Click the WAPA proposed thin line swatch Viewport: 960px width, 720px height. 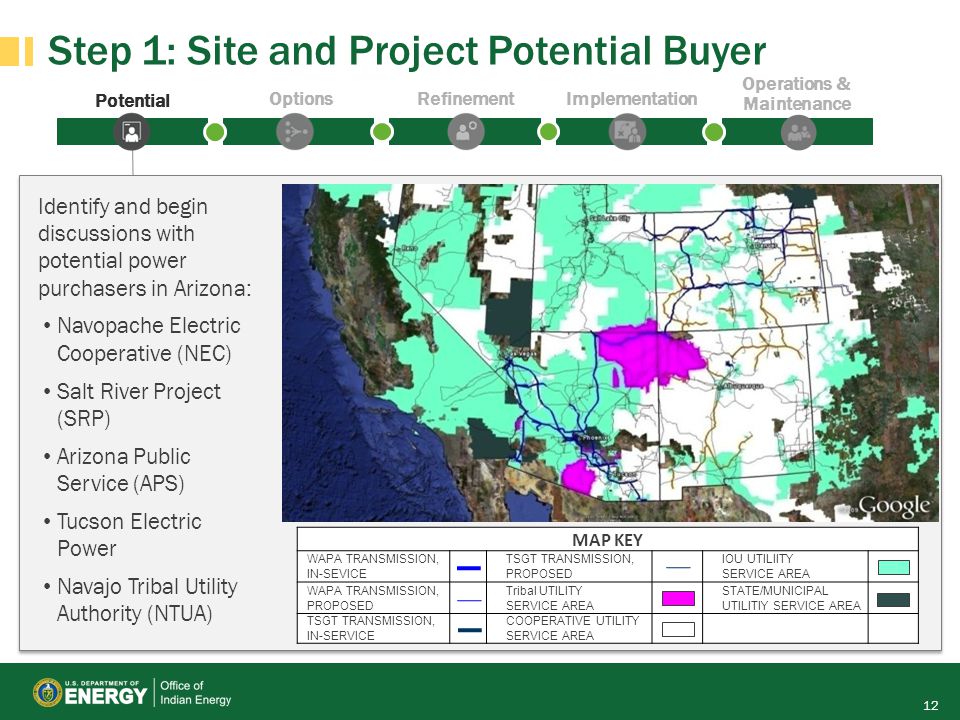(x=468, y=600)
